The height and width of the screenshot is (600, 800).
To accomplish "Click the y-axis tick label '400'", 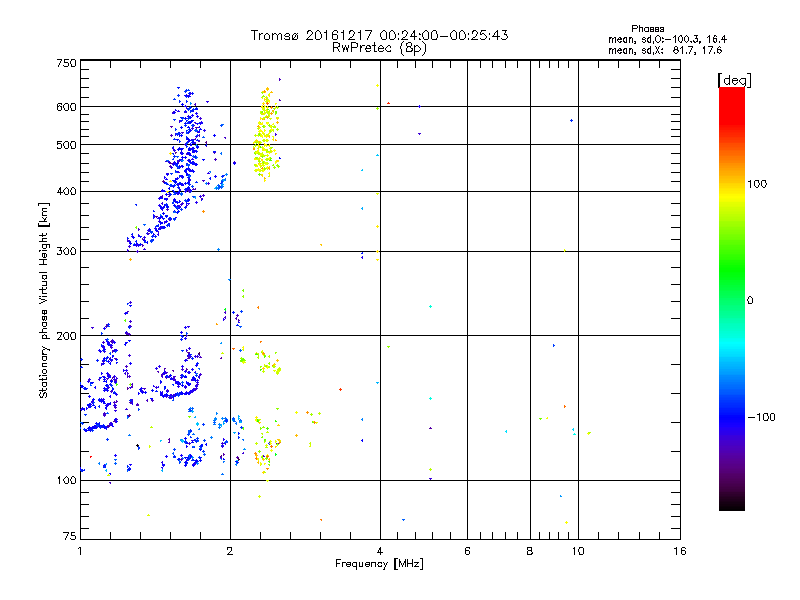I will pyautogui.click(x=66, y=192).
